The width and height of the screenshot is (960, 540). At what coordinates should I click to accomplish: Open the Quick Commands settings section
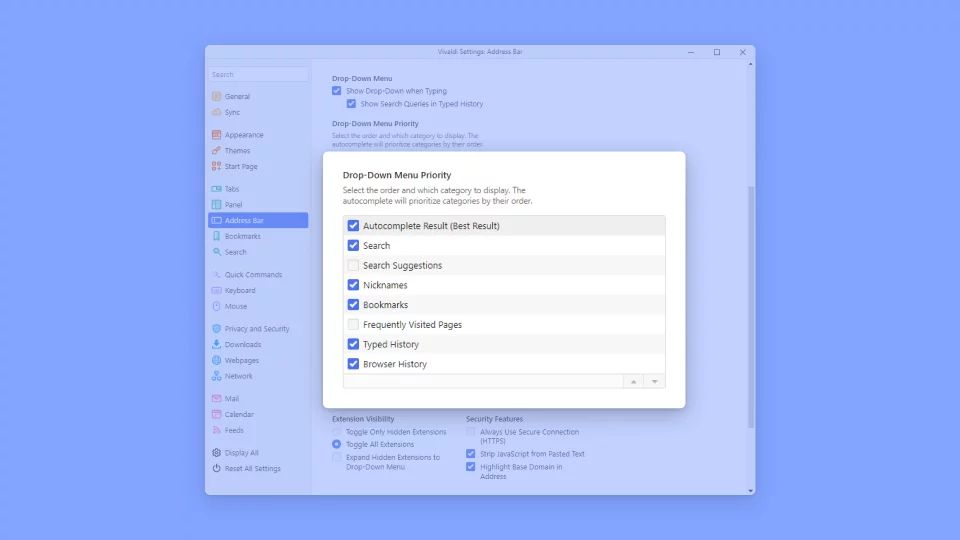pyautogui.click(x=253, y=275)
